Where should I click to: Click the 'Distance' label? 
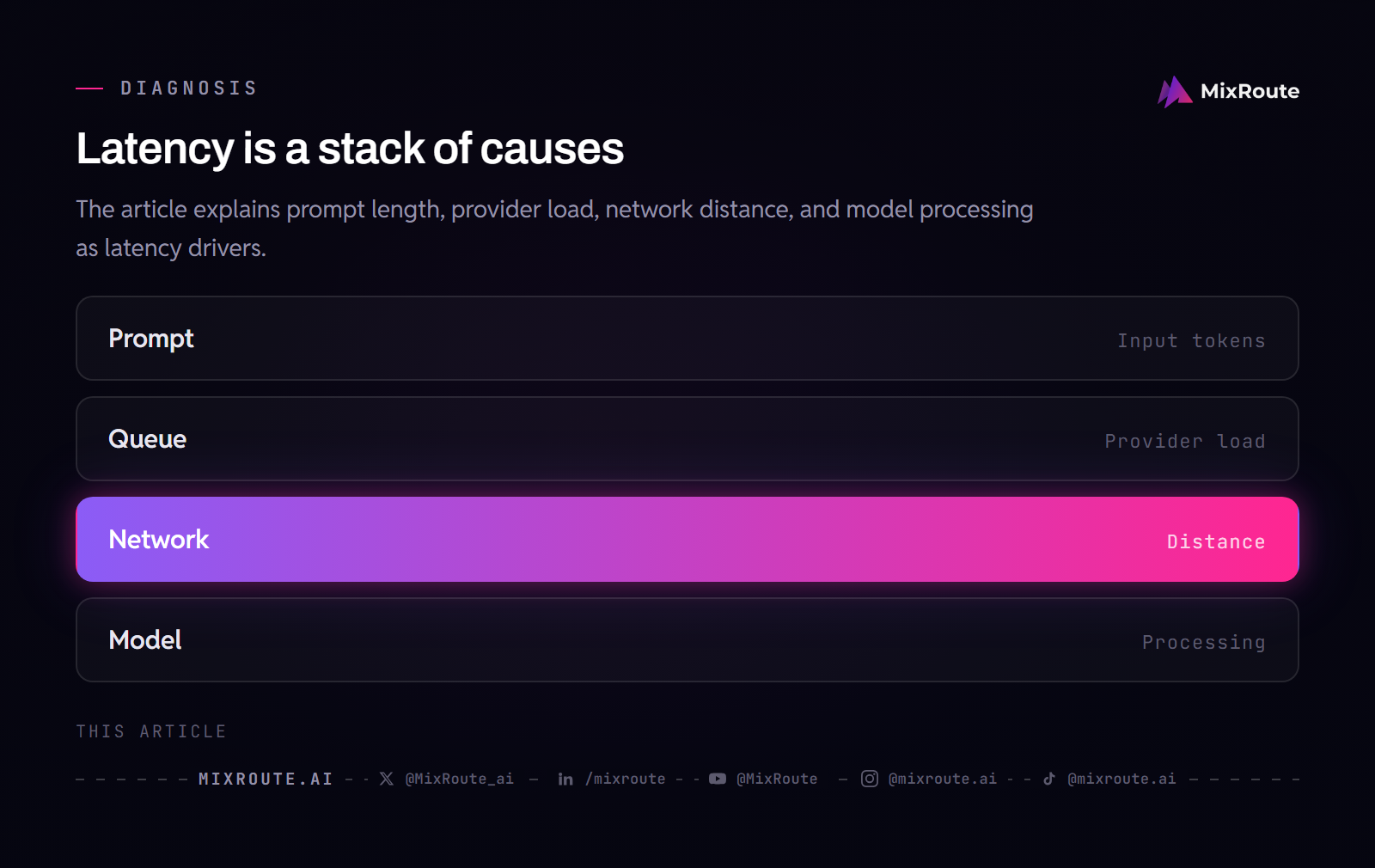pos(1216,542)
